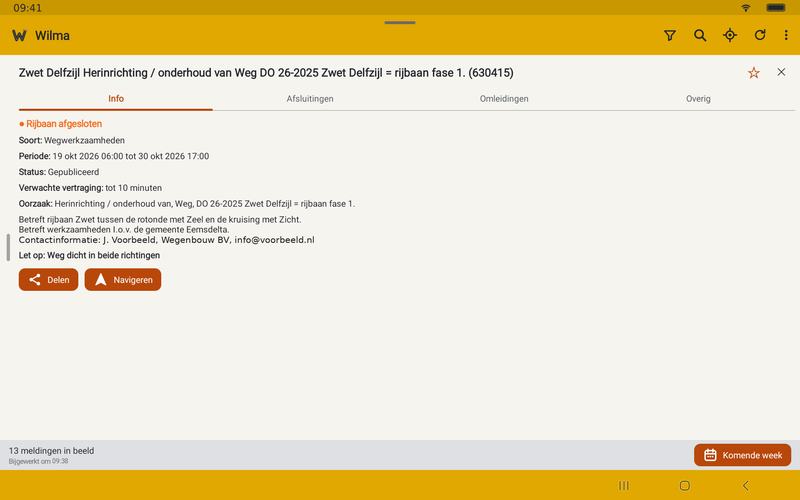This screenshot has height=500, width=800.
Task: Tap Android home button
Action: pyautogui.click(x=685, y=485)
